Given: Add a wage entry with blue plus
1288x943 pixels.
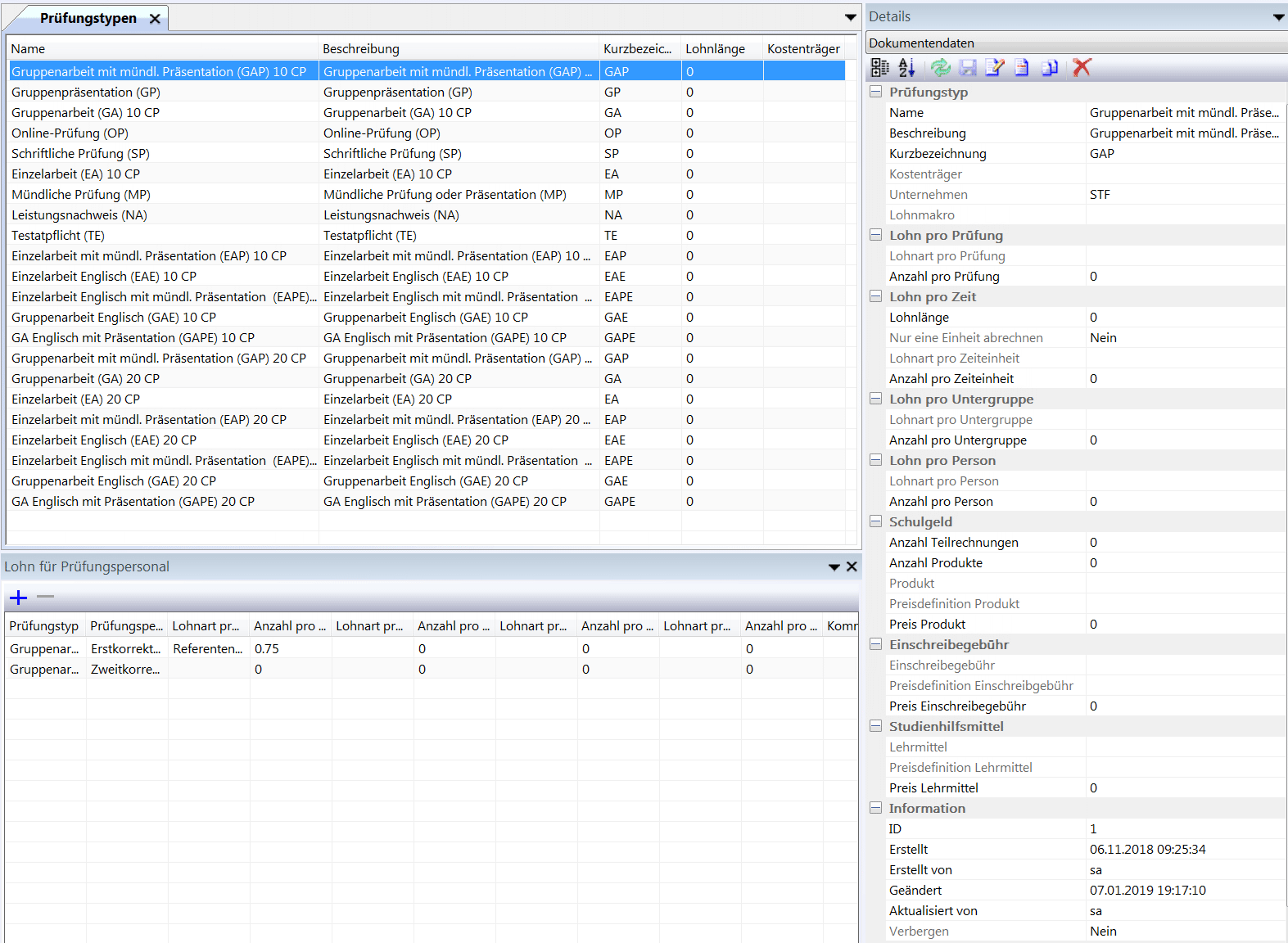Looking at the screenshot, I should point(18,598).
